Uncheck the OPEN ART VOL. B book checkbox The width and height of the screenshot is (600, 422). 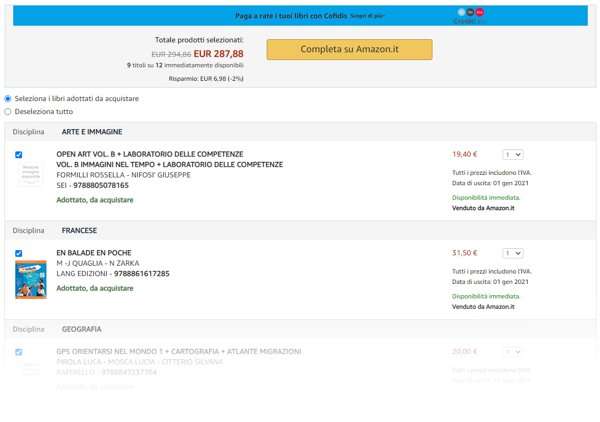tap(18, 155)
